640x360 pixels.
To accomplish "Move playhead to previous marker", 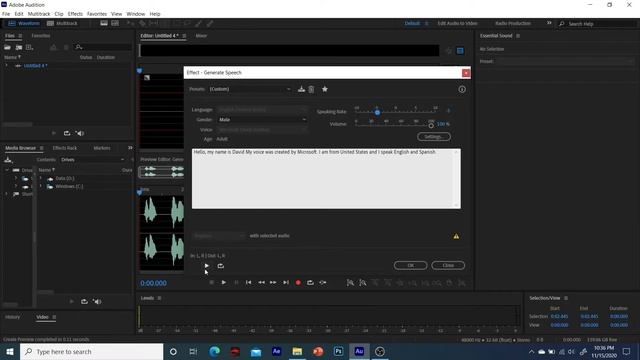I will (x=249, y=282).
